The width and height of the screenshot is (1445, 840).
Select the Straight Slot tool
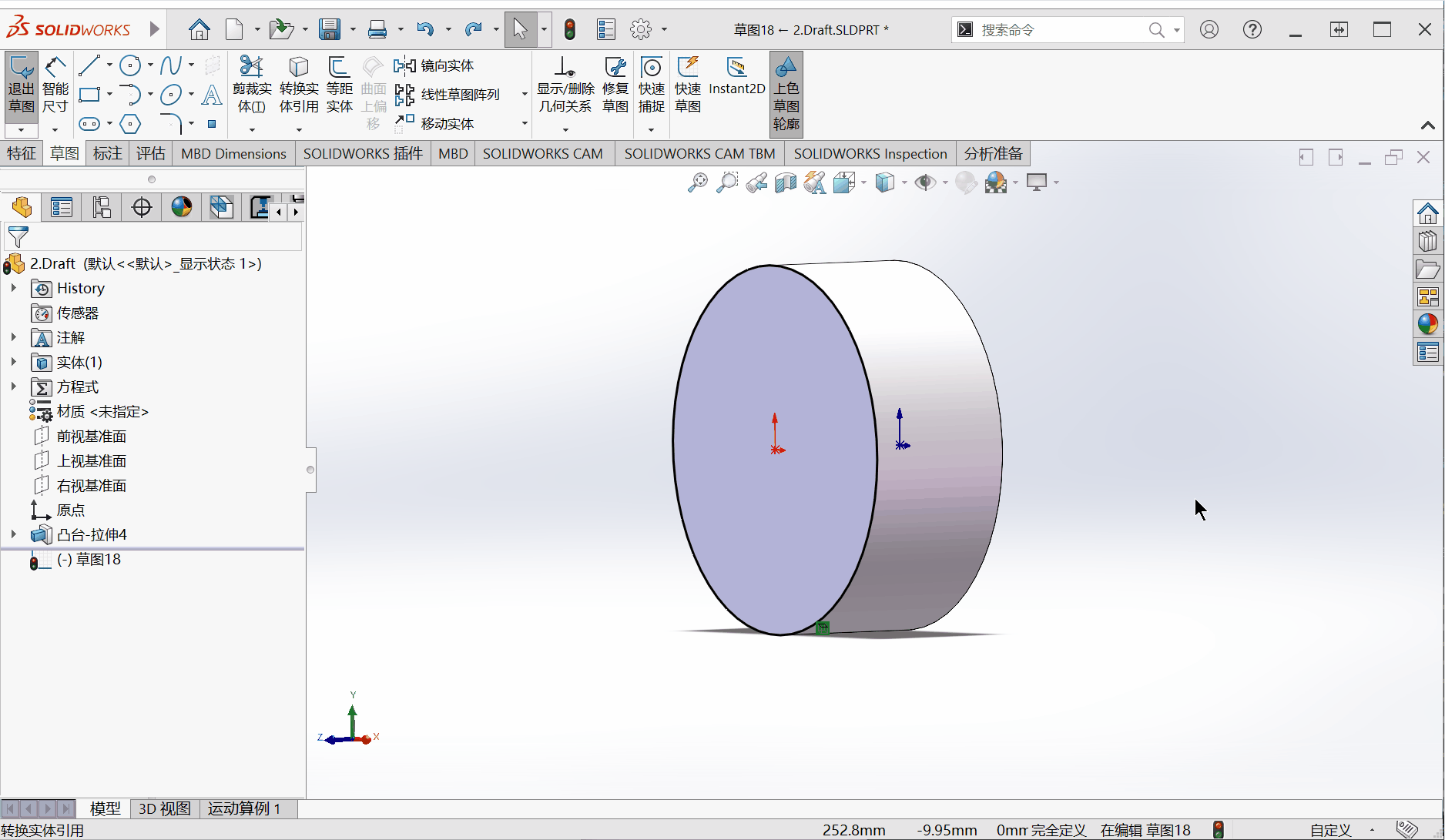point(89,124)
